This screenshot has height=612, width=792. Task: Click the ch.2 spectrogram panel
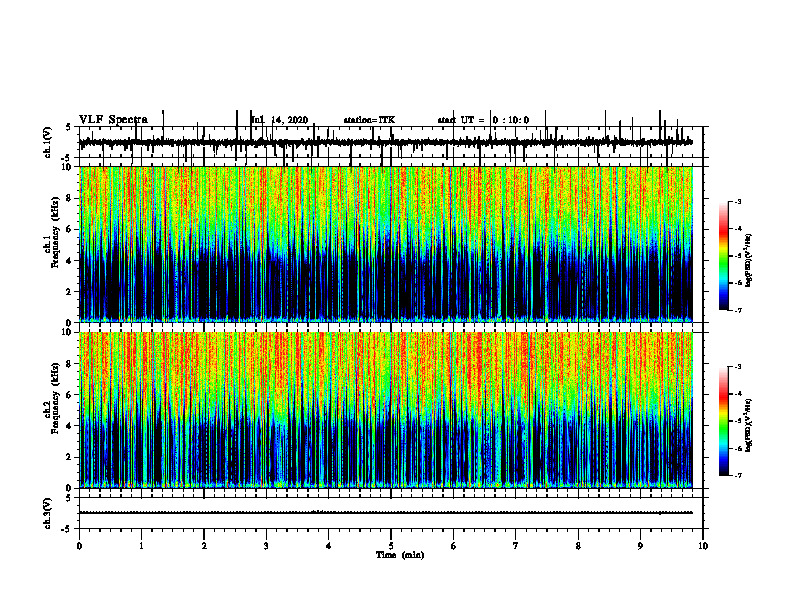coord(386,410)
